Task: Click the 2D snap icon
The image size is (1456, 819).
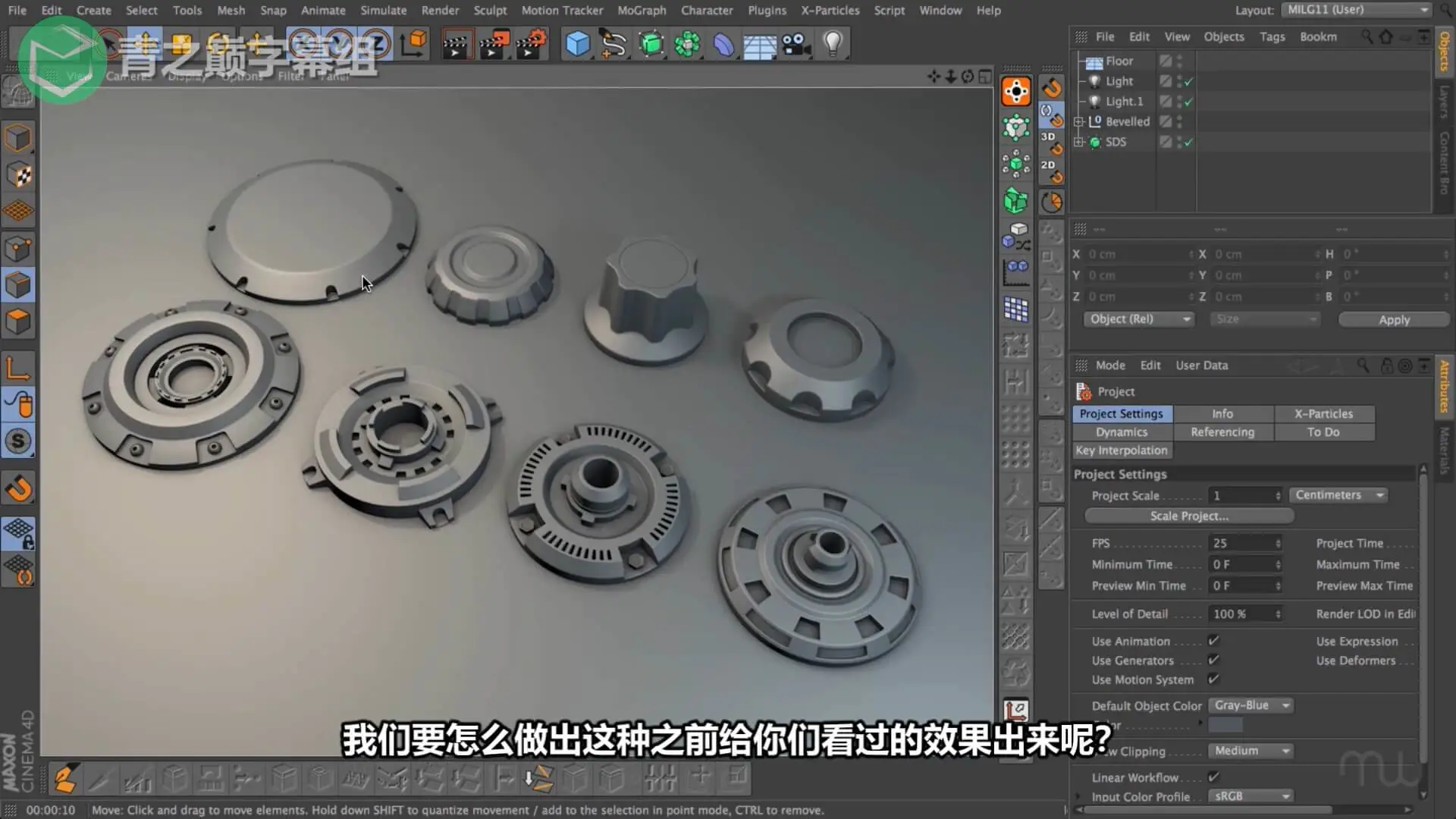Action: coord(1051,171)
